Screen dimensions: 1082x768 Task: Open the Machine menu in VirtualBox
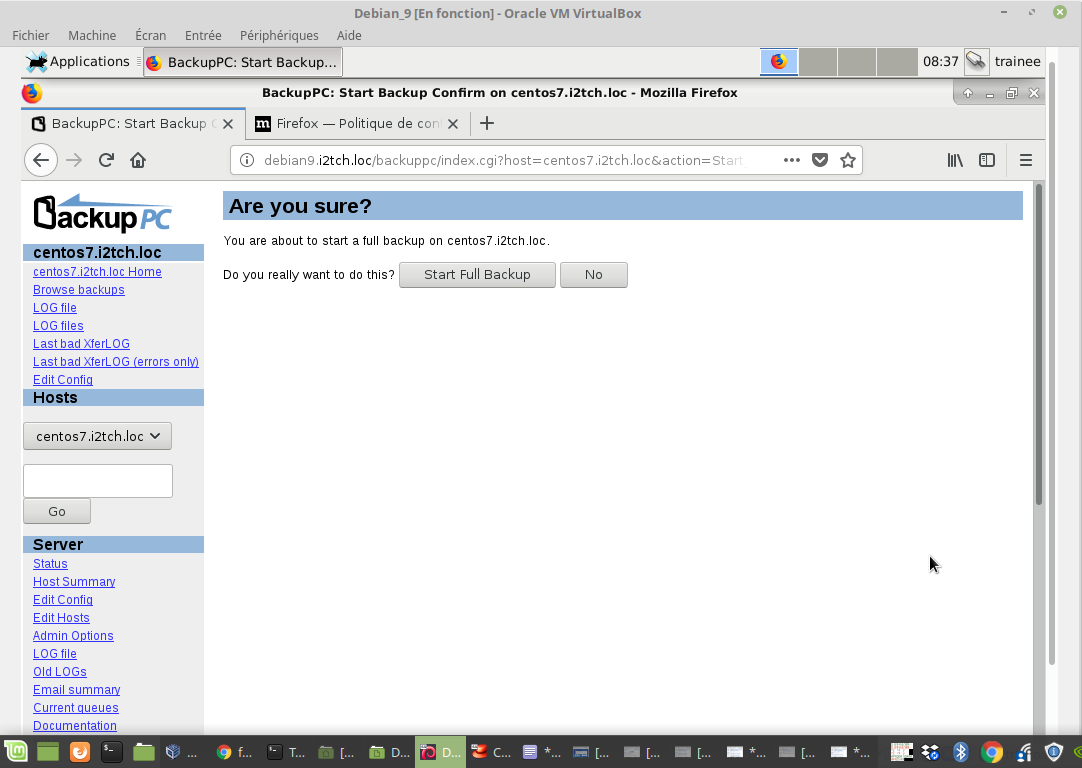click(92, 35)
